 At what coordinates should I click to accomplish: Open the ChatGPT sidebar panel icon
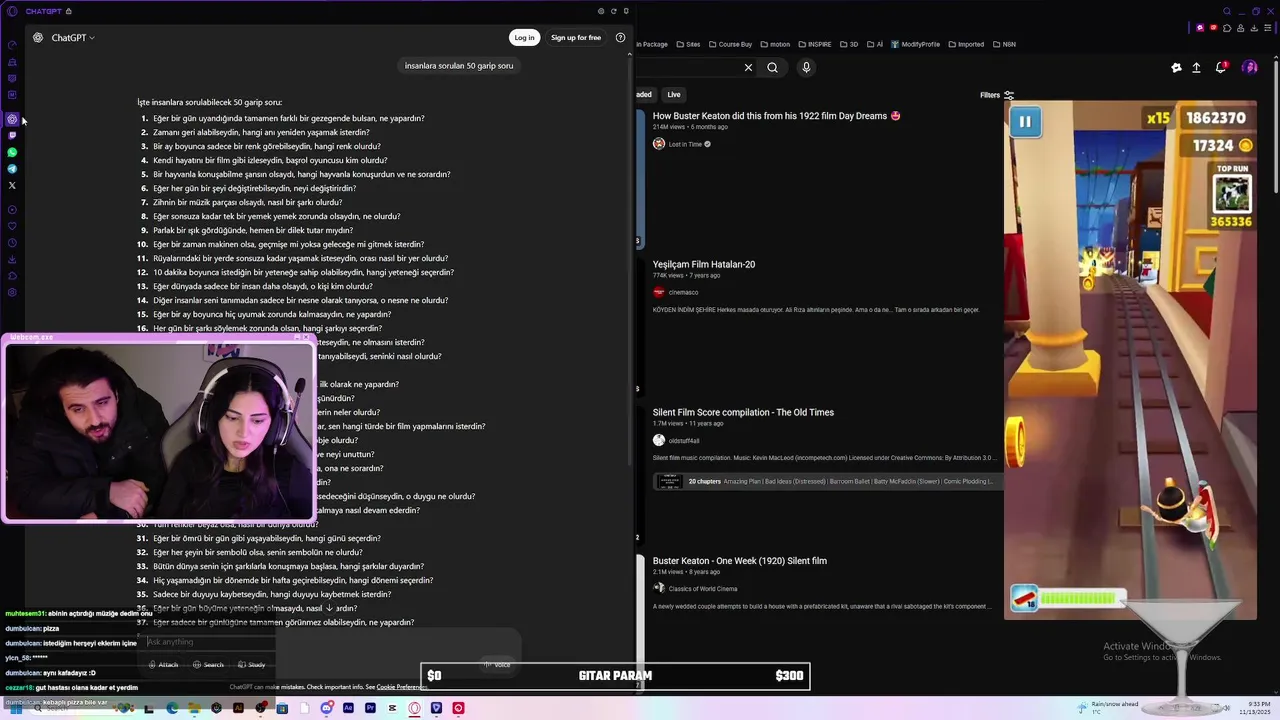[x=12, y=119]
